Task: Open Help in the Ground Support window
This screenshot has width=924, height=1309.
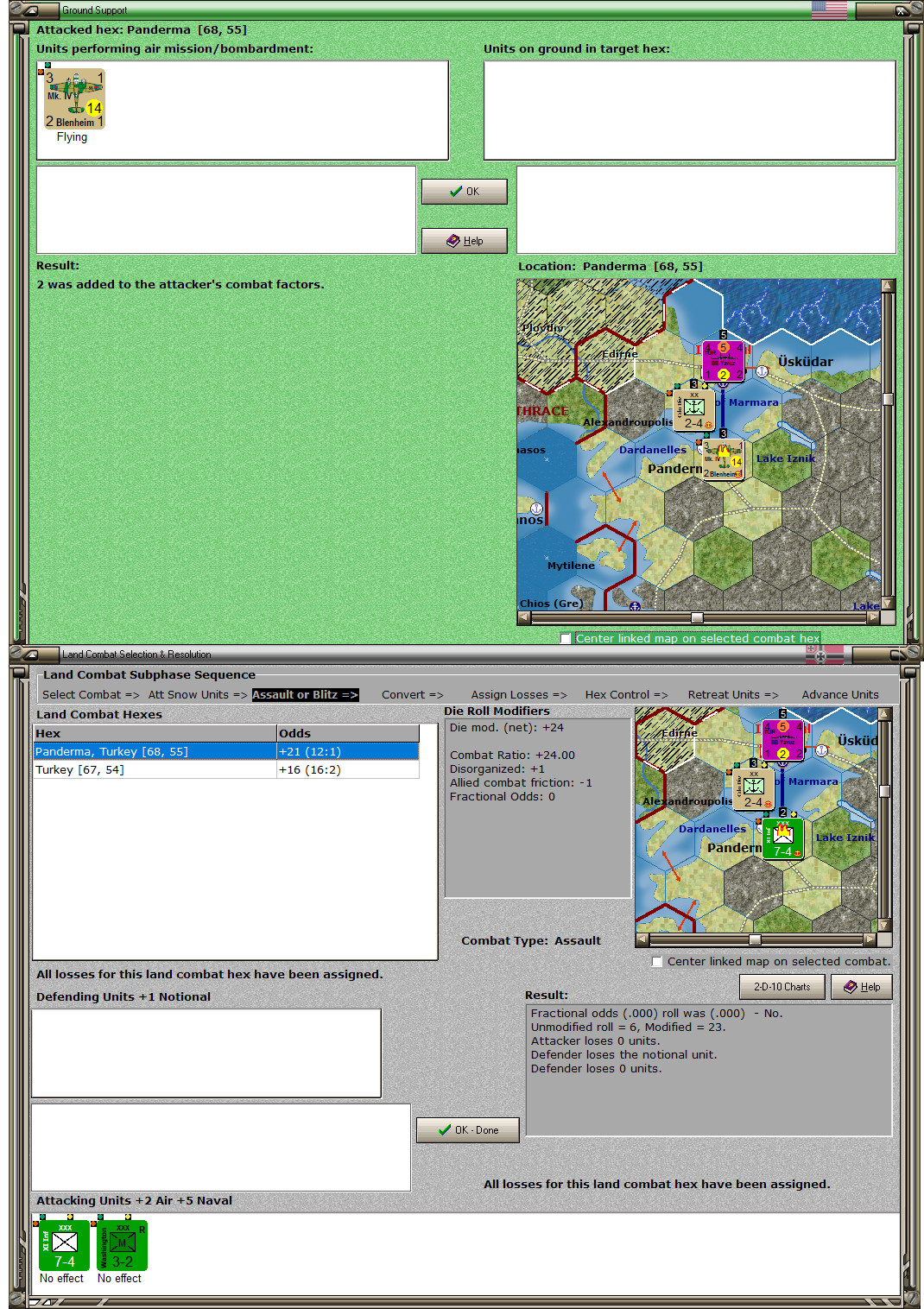Action: [x=465, y=241]
